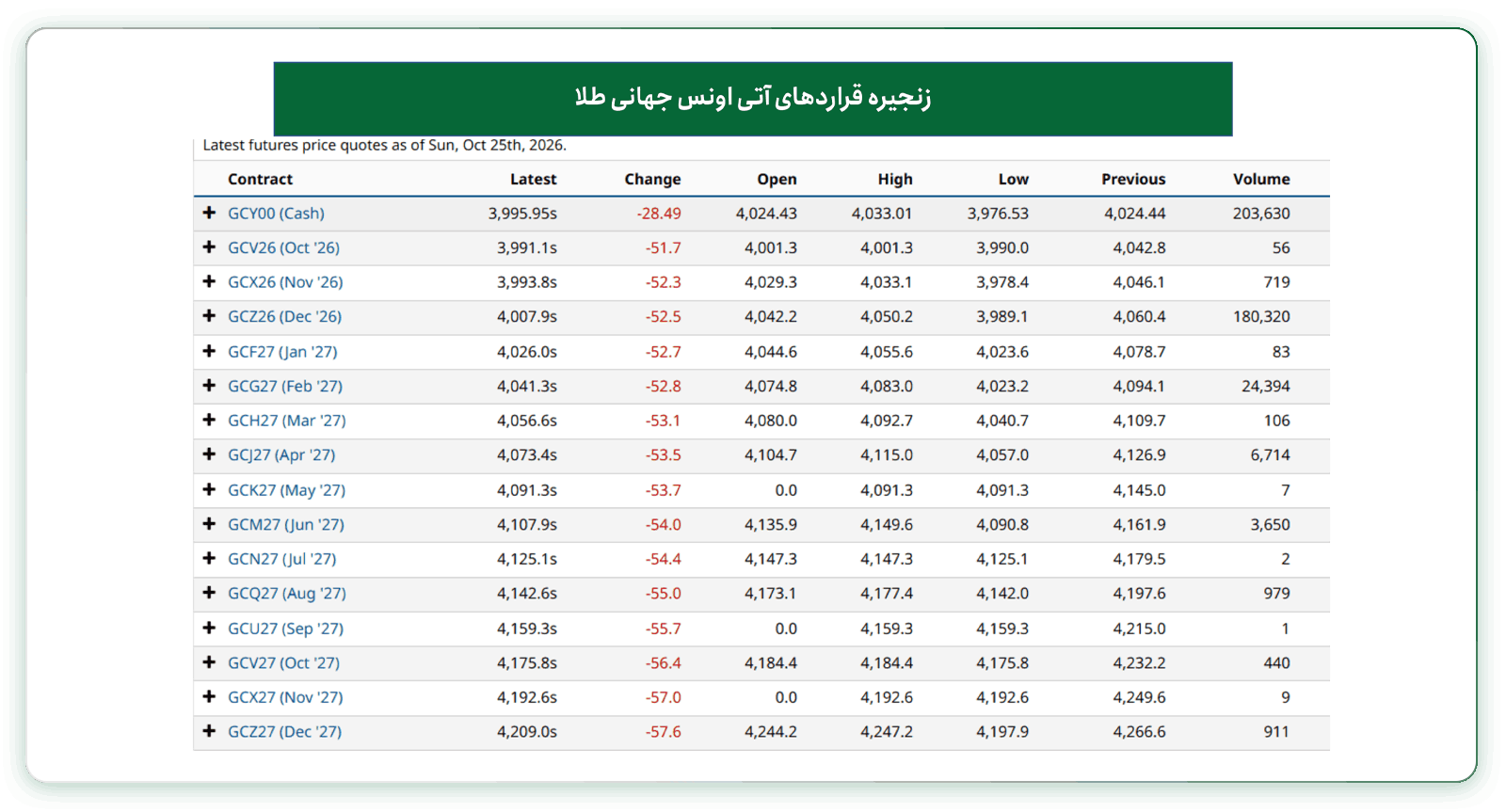Open the GCJ27 (Apr '27) contract link
This screenshot has height=812, width=1506.
click(x=281, y=455)
